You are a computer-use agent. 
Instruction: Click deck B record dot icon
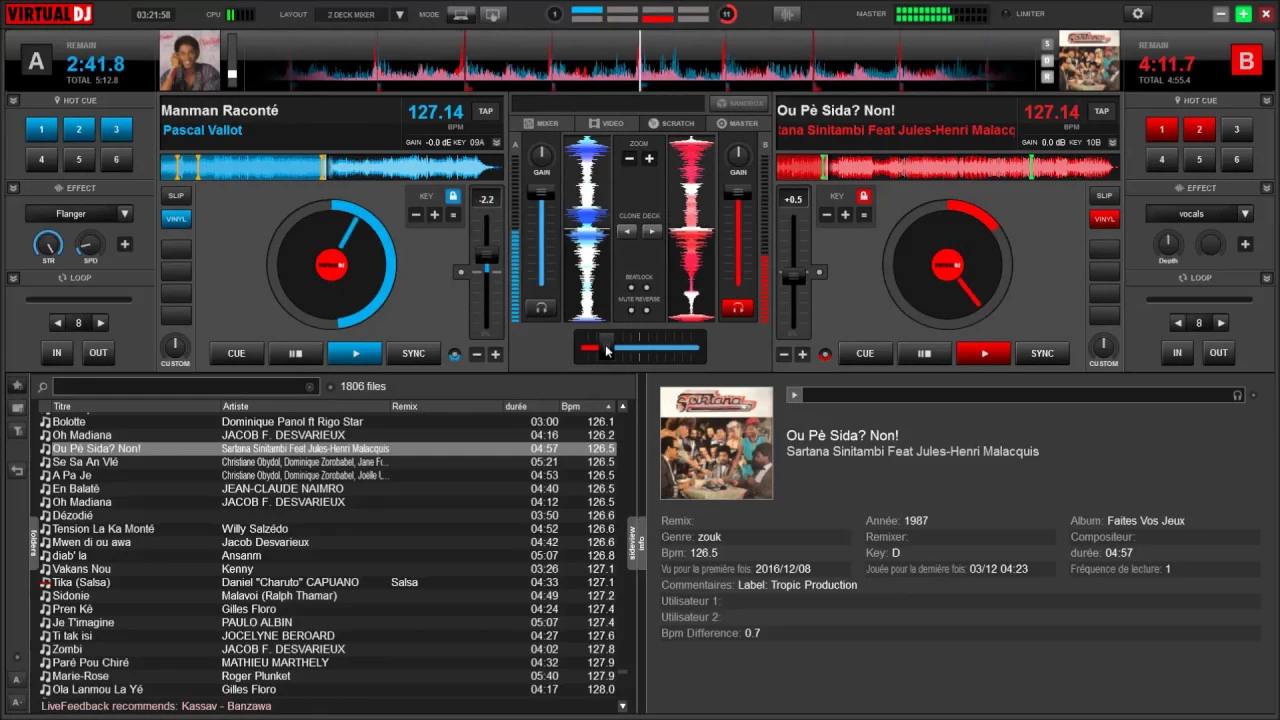click(825, 354)
